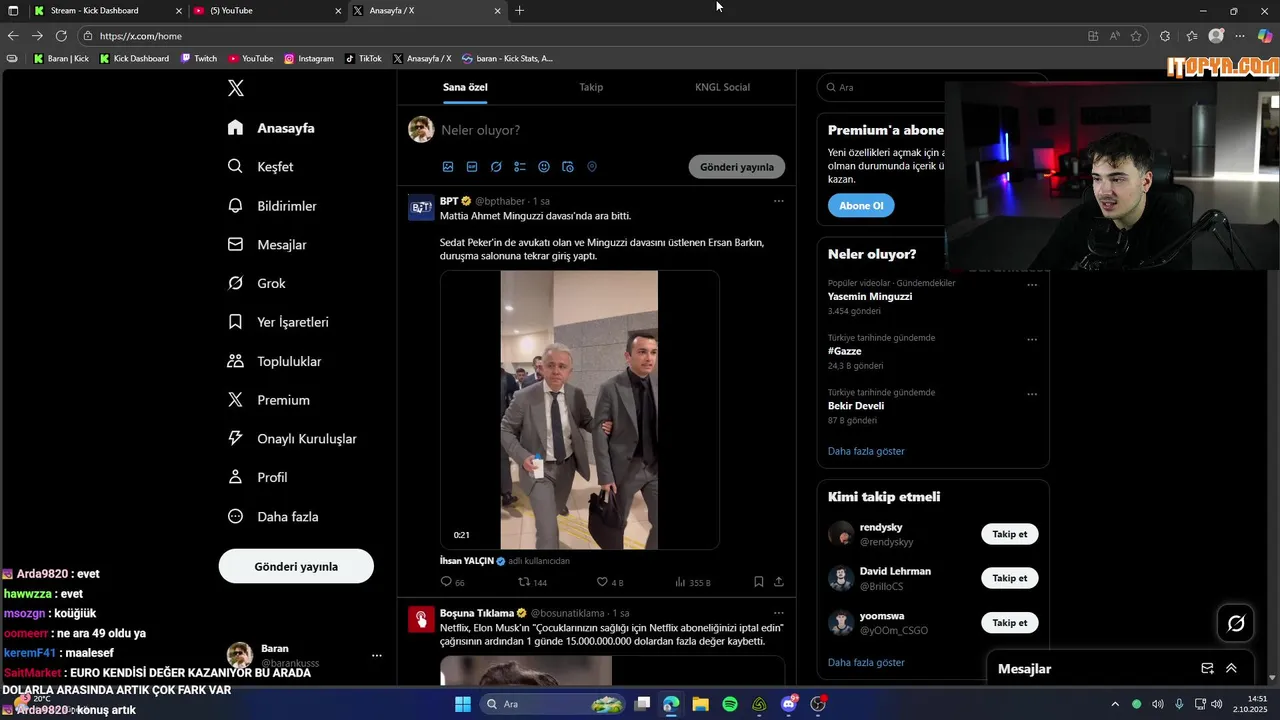Viewport: 1280px width, 720px height.
Task: Click Grok icon in composer toolbar
Action: pyautogui.click(x=496, y=167)
